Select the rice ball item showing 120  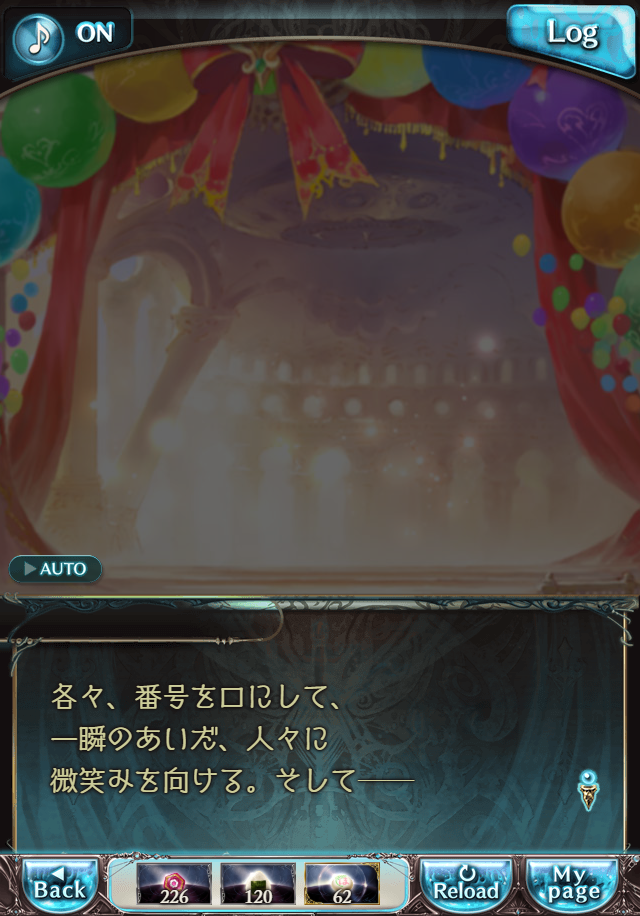[x=258, y=884]
